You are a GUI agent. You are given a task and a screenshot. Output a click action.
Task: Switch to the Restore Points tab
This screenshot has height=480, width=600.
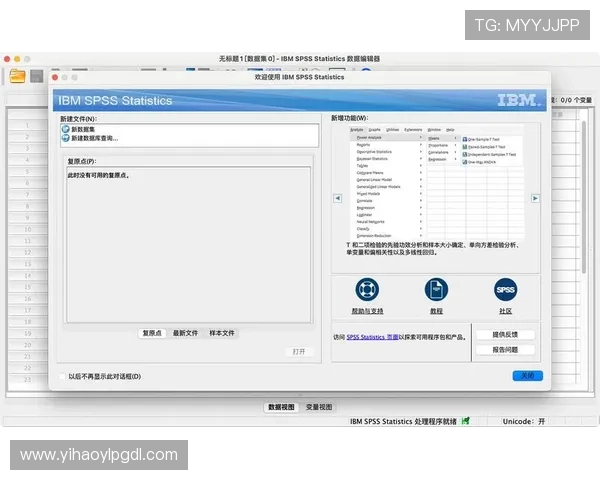152,333
